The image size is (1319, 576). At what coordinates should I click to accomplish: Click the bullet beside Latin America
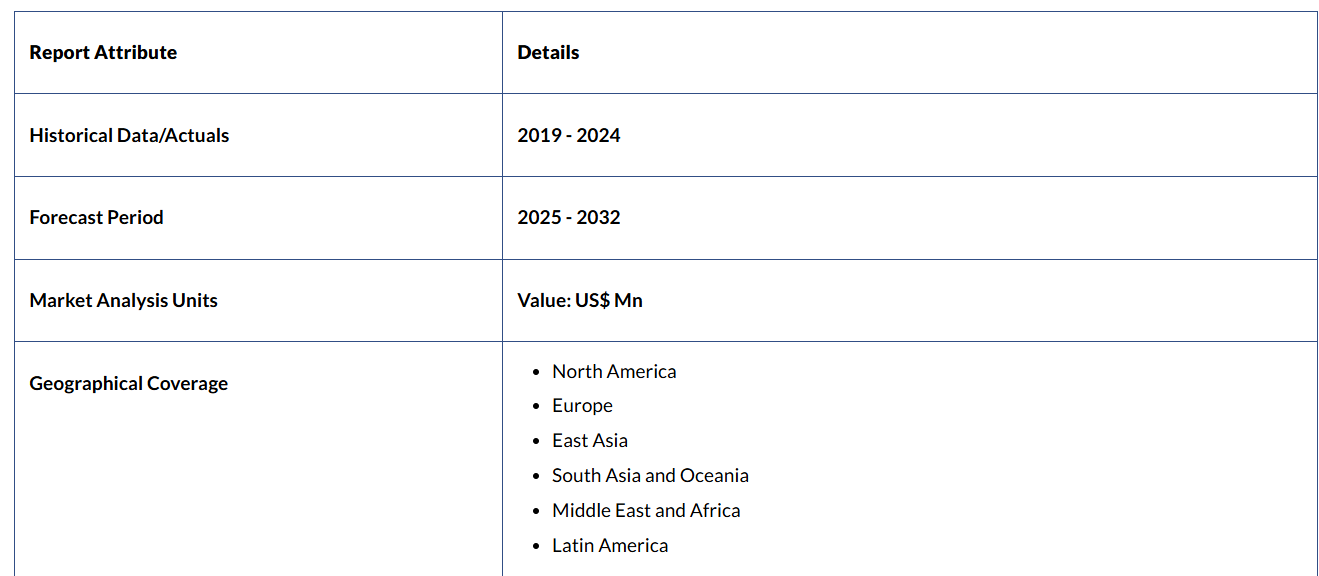click(x=539, y=547)
